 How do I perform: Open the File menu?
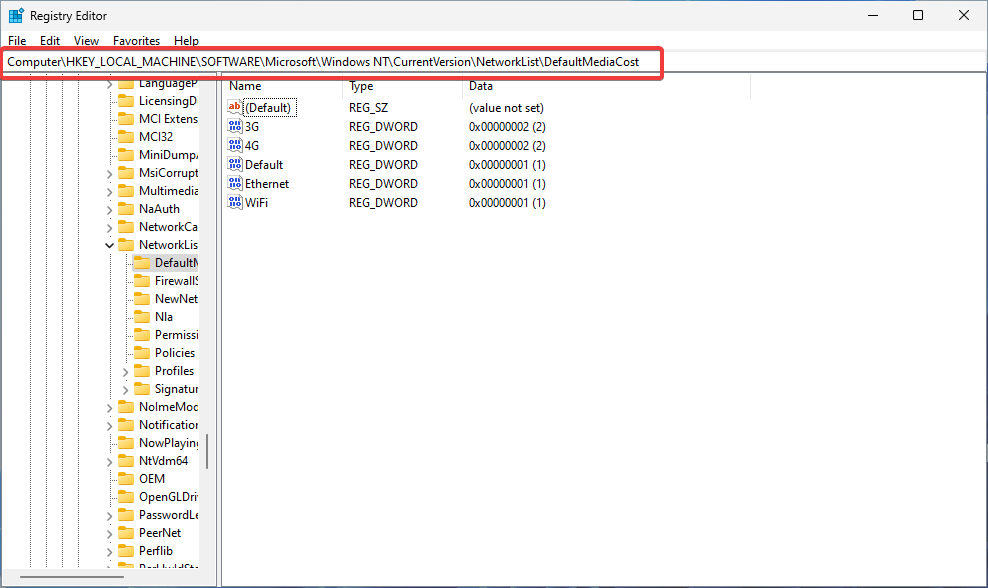click(x=17, y=40)
